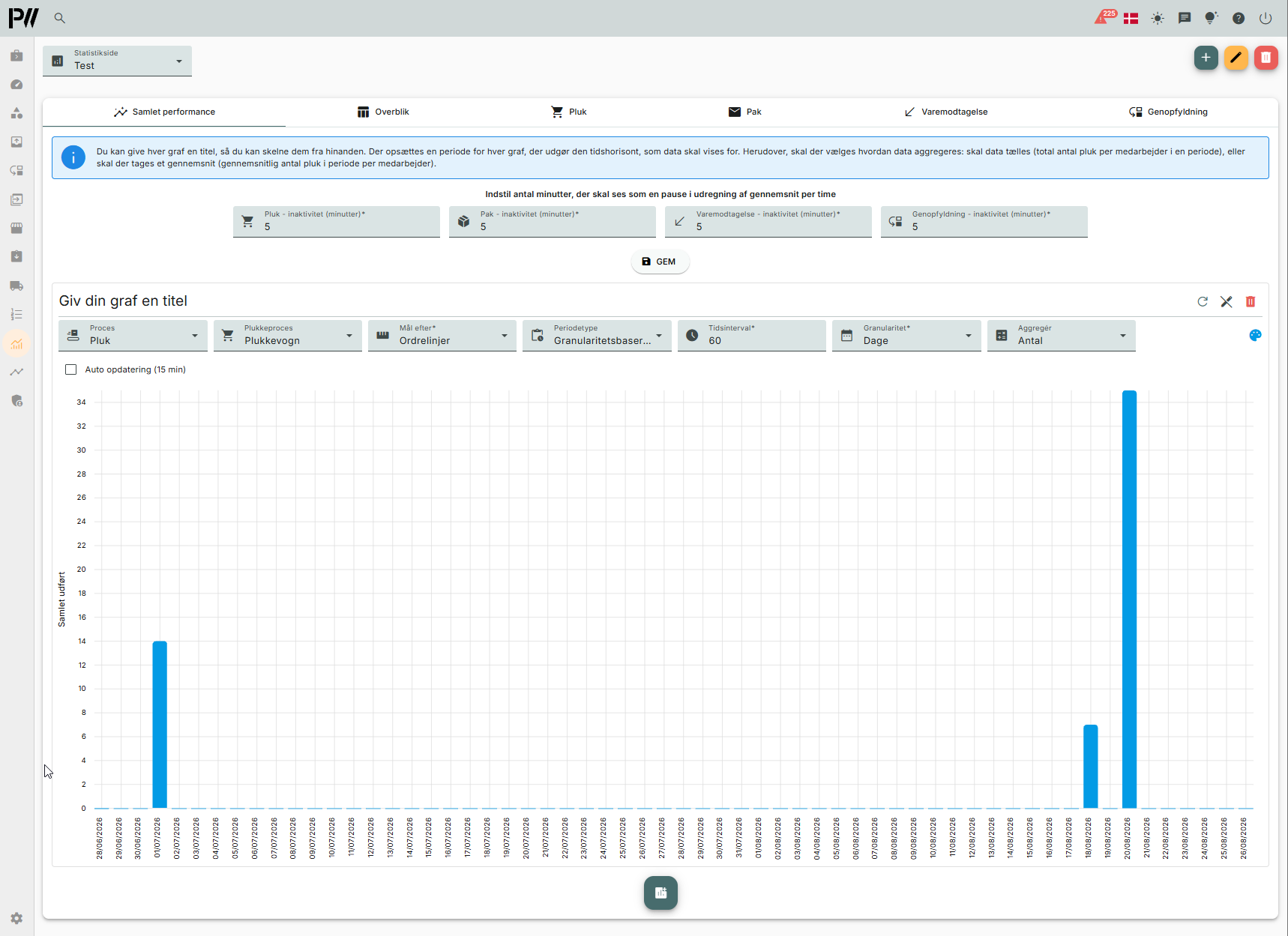The width and height of the screenshot is (1288, 936).
Task: Click the 'Giv din graf en titel' field
Action: (123, 301)
